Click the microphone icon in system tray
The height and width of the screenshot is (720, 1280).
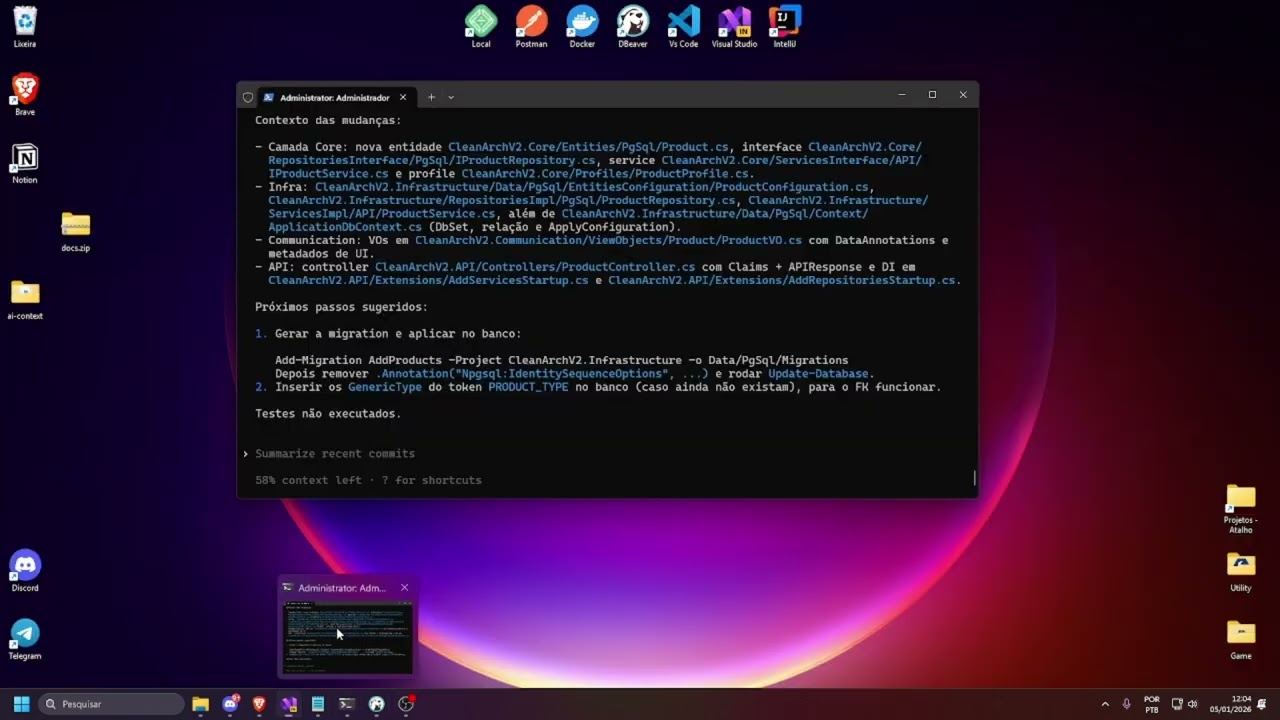tap(1127, 704)
